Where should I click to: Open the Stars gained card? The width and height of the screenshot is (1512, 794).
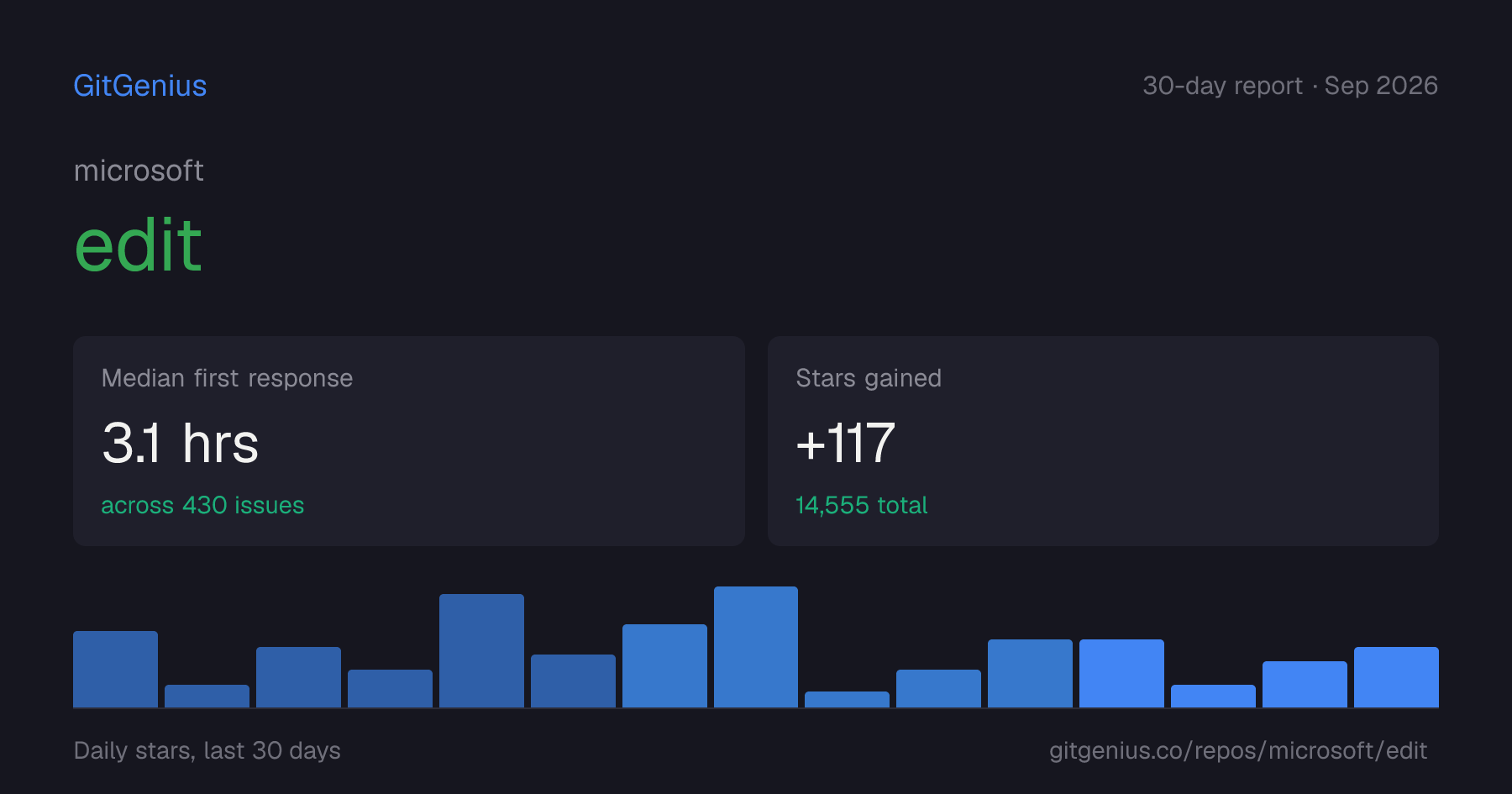[x=1103, y=441]
